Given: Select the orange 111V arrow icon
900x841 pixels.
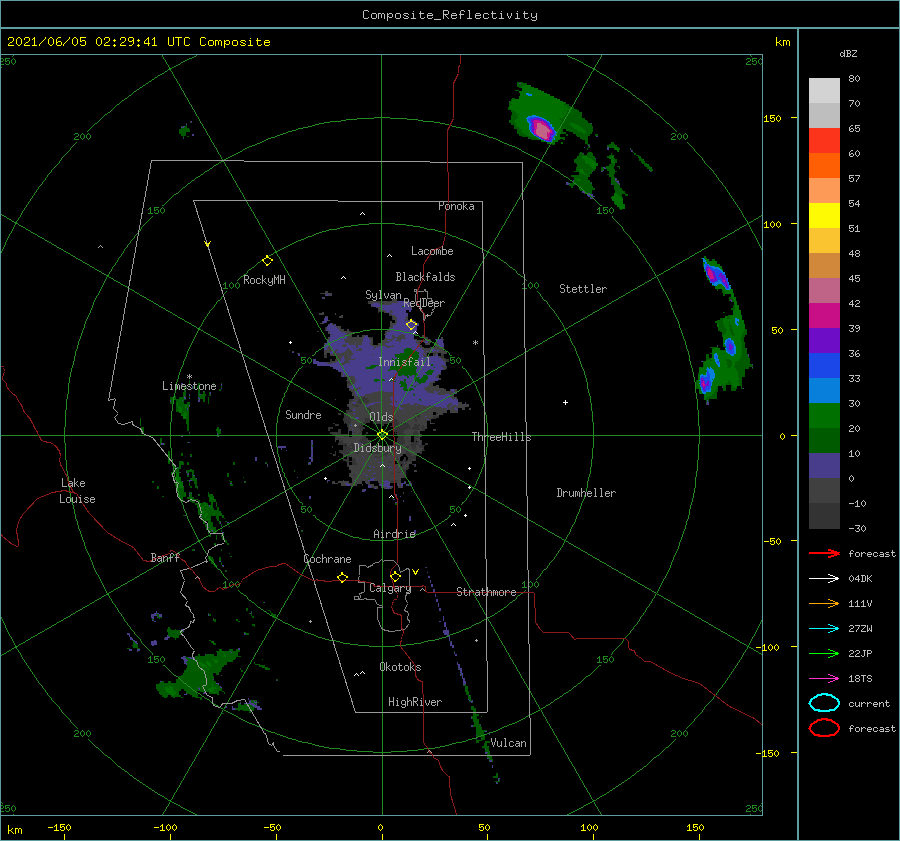Looking at the screenshot, I should coord(824,603).
